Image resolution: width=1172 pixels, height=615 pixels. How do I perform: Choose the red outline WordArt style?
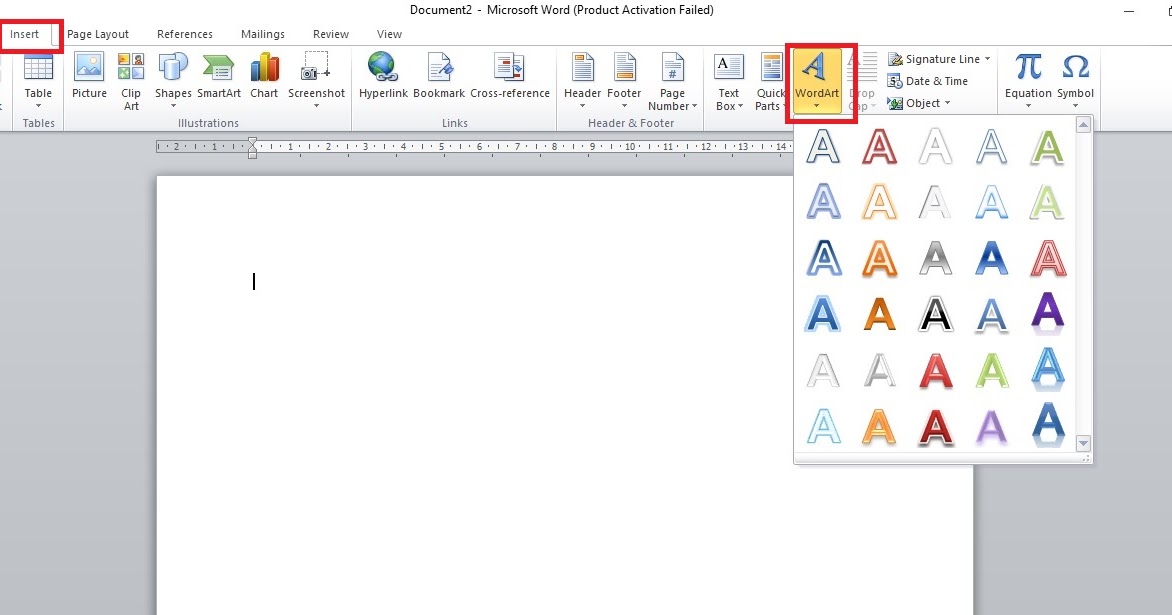pyautogui.click(x=879, y=146)
